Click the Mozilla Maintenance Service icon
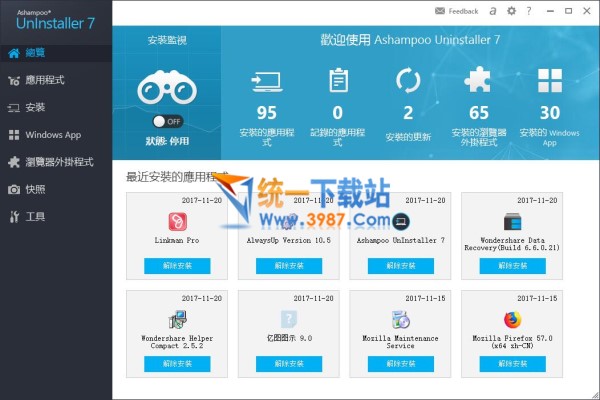Viewport: 600px width, 400px height. tap(401, 320)
